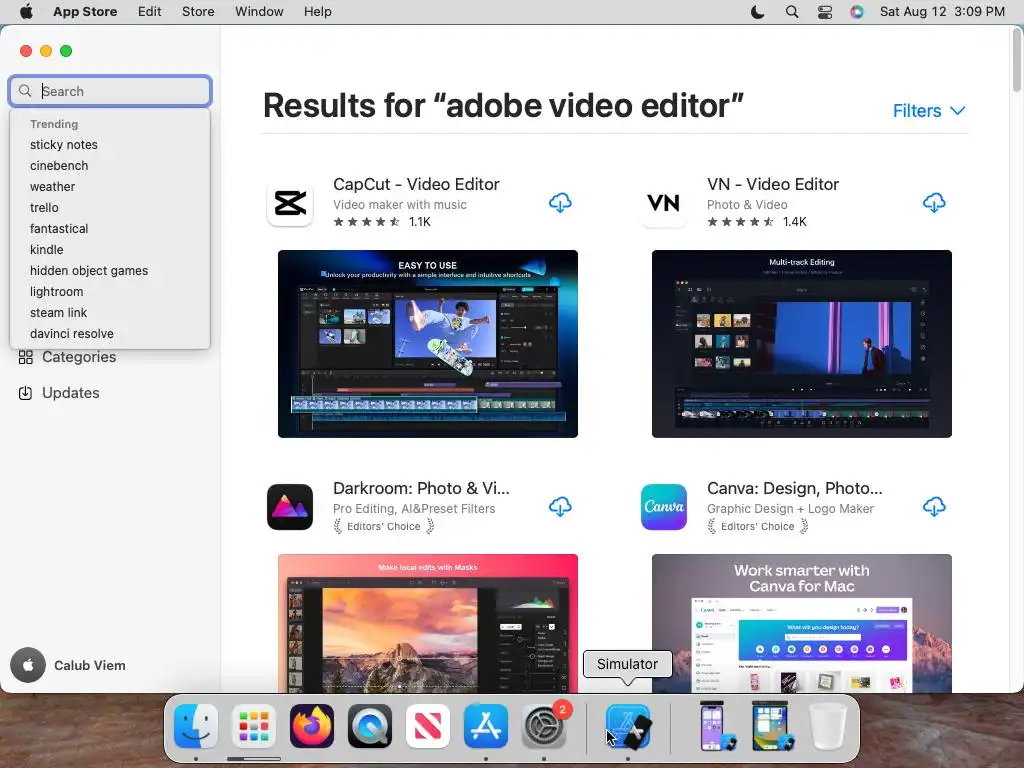Open the iPad simulator window in Dock
Viewport: 1024px width, 768px height.
(x=771, y=726)
